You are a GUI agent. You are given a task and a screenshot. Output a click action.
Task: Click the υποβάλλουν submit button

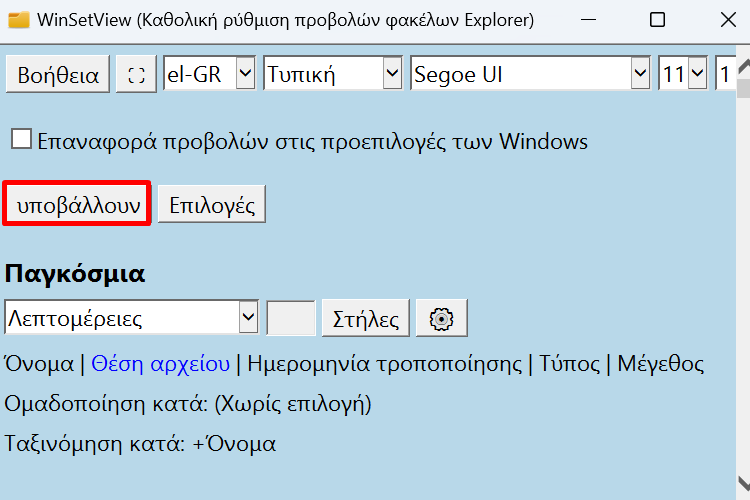coord(77,204)
